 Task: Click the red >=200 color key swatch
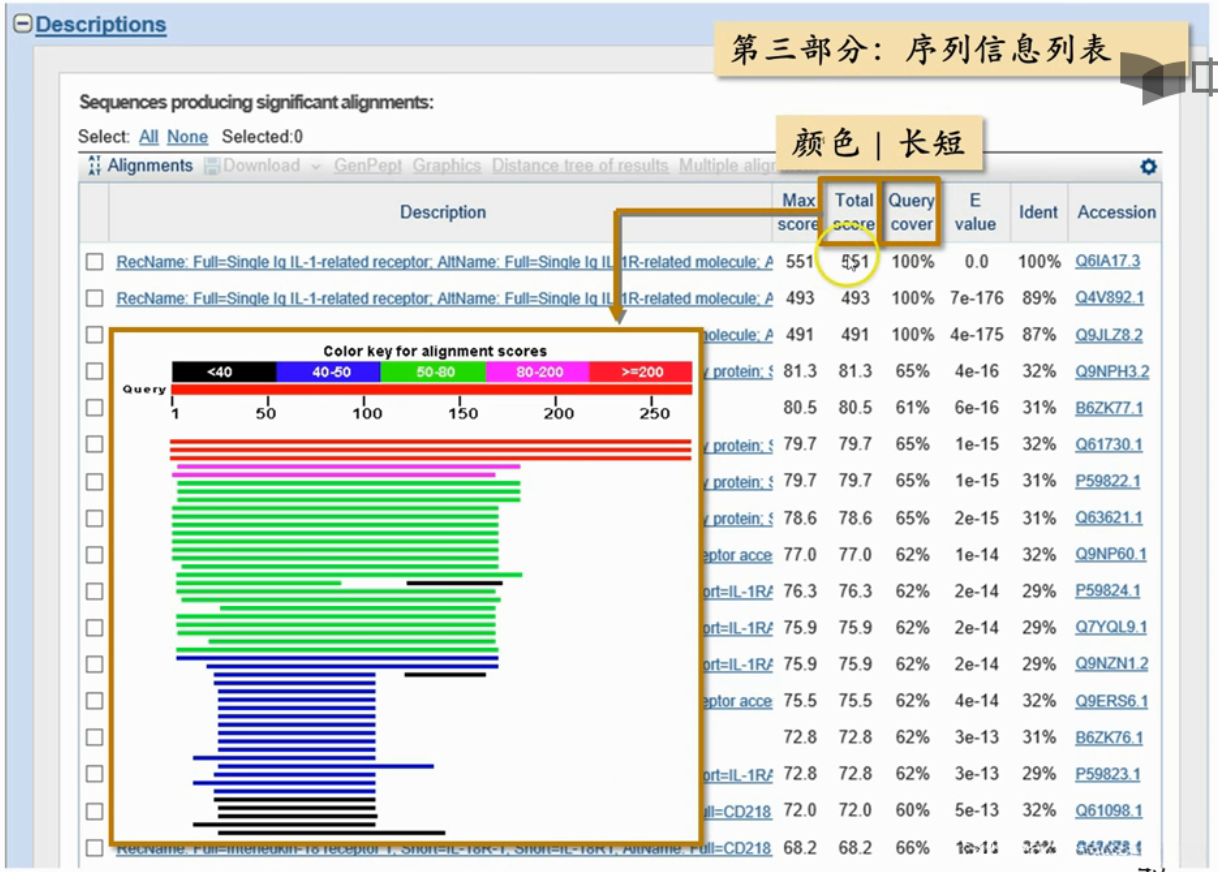click(640, 372)
